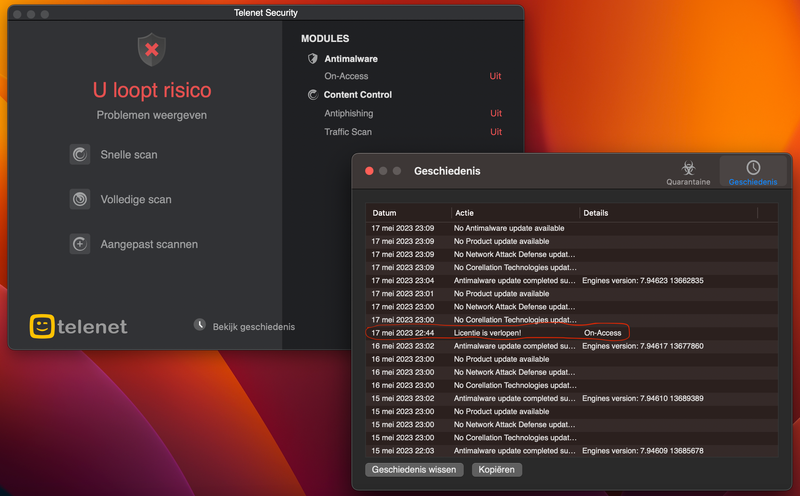Open Problemen weergeven link

[x=152, y=115]
